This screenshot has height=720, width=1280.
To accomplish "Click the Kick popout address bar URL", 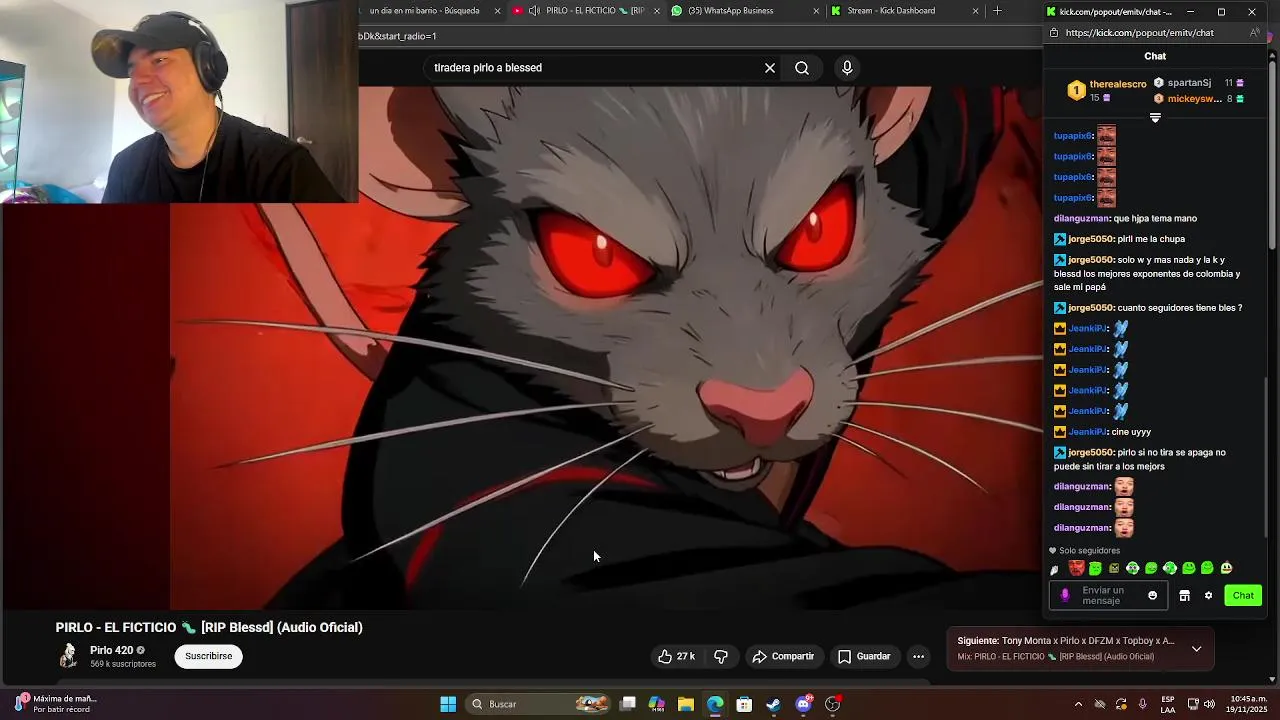I will click(x=1139, y=33).
